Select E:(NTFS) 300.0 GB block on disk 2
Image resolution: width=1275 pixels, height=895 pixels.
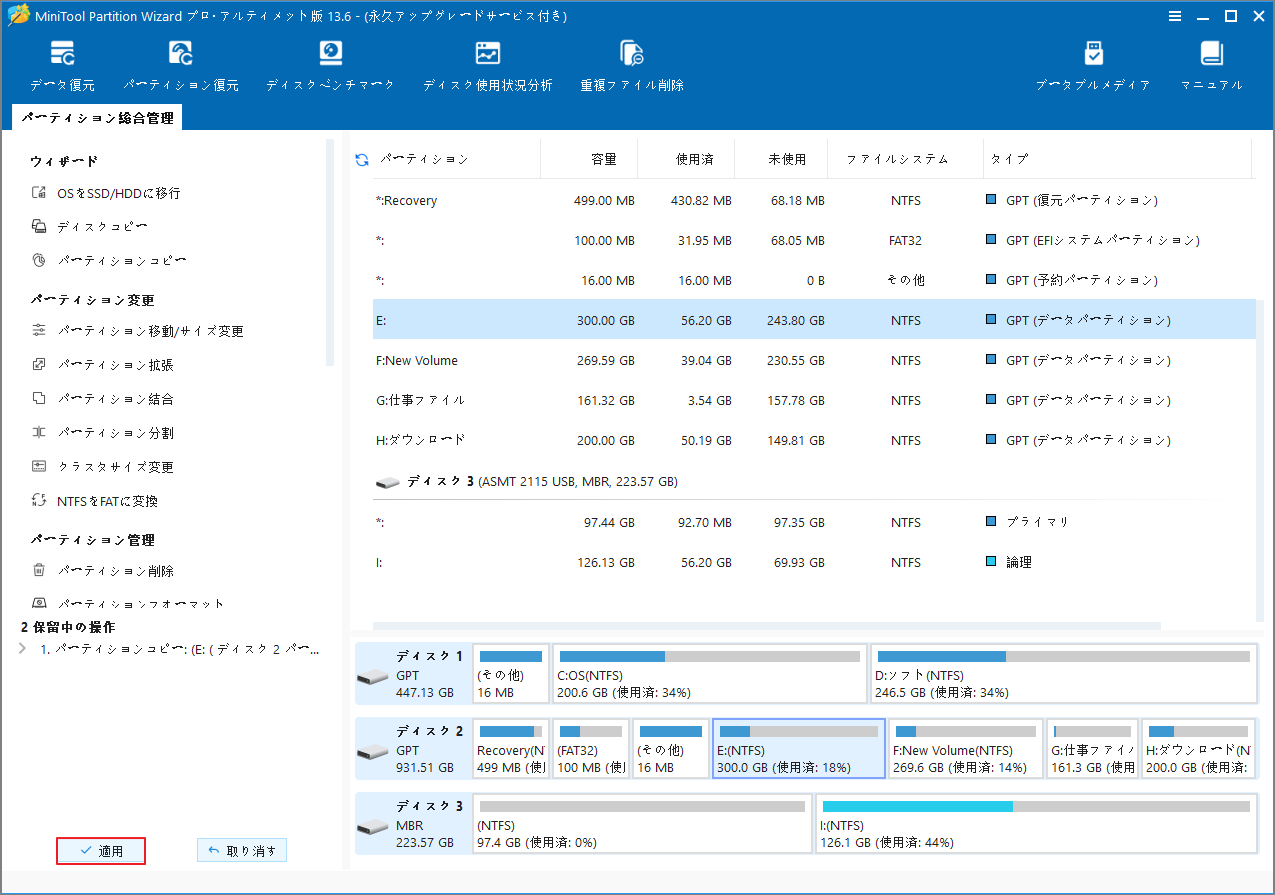coord(798,748)
